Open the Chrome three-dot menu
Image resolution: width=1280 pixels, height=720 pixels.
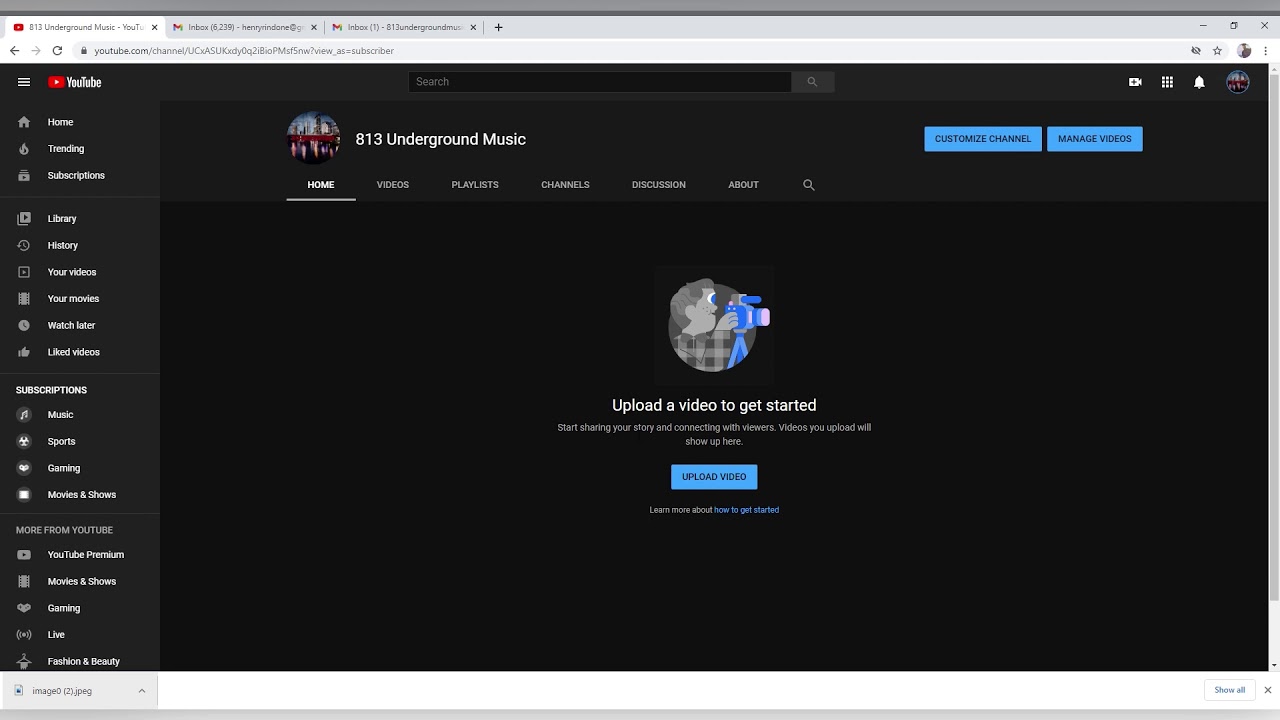1265,51
